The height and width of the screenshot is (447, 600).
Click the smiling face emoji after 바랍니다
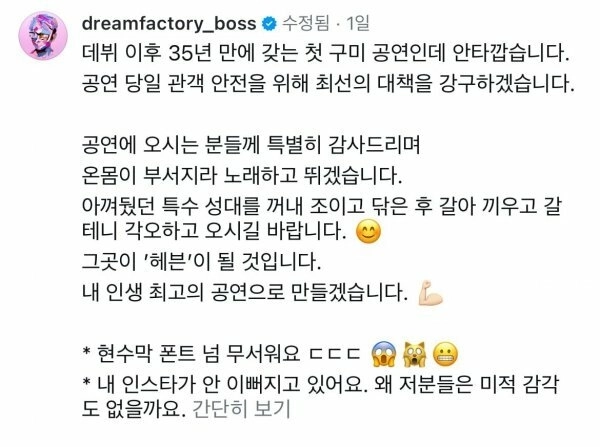(x=368, y=232)
